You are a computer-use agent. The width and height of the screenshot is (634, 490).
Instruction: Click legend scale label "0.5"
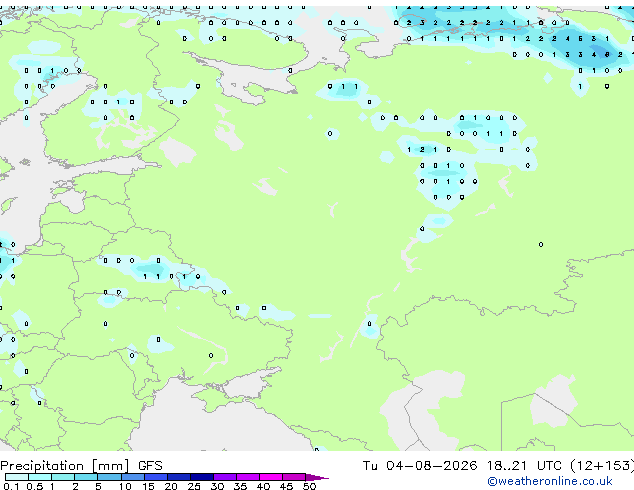(35, 486)
